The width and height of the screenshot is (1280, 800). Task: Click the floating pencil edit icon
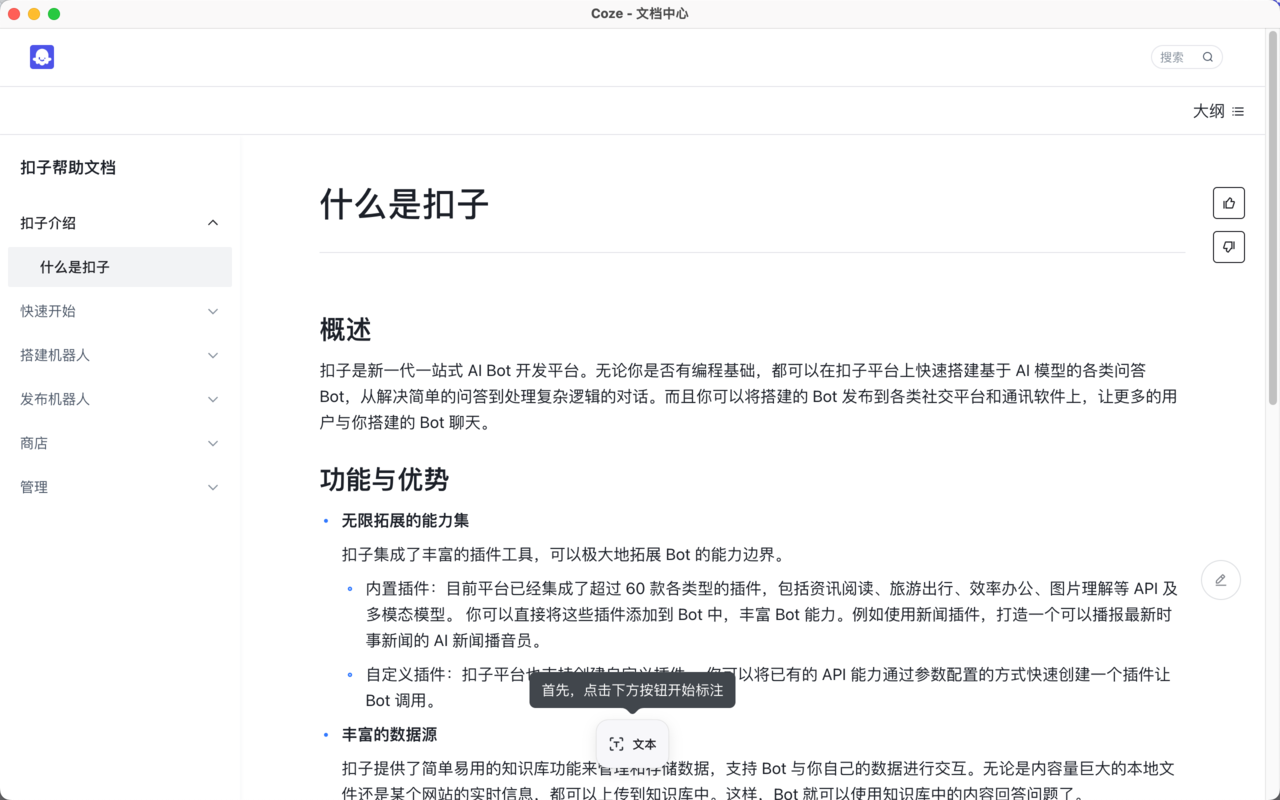tap(1220, 580)
